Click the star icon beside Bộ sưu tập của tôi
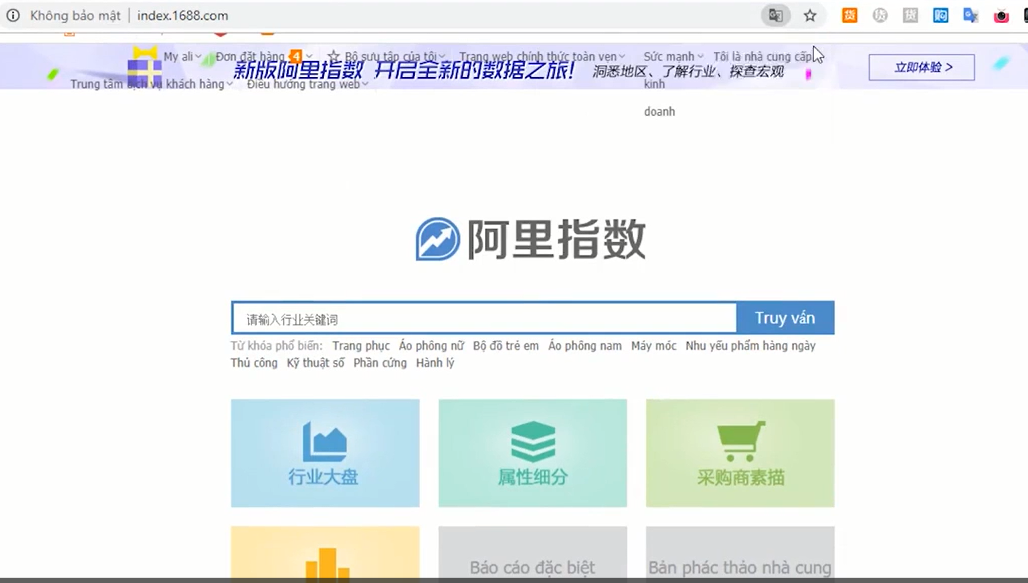The image size is (1028, 583). 334,56
